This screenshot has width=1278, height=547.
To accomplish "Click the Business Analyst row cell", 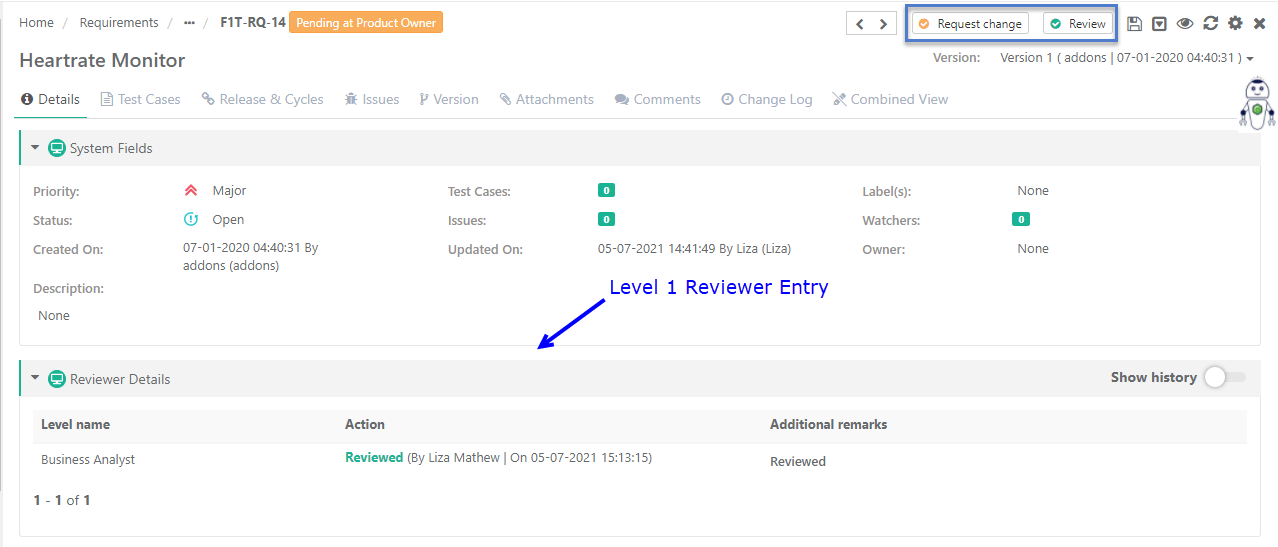I will (x=88, y=459).
